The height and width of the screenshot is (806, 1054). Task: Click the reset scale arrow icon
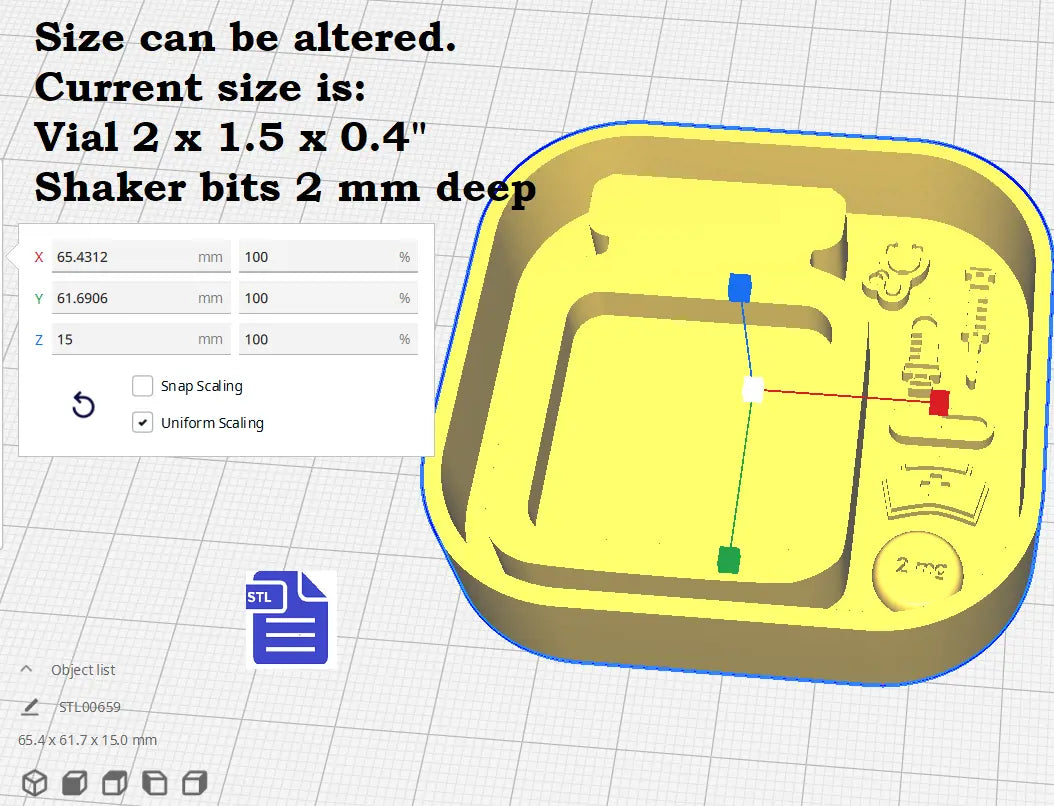pyautogui.click(x=84, y=405)
